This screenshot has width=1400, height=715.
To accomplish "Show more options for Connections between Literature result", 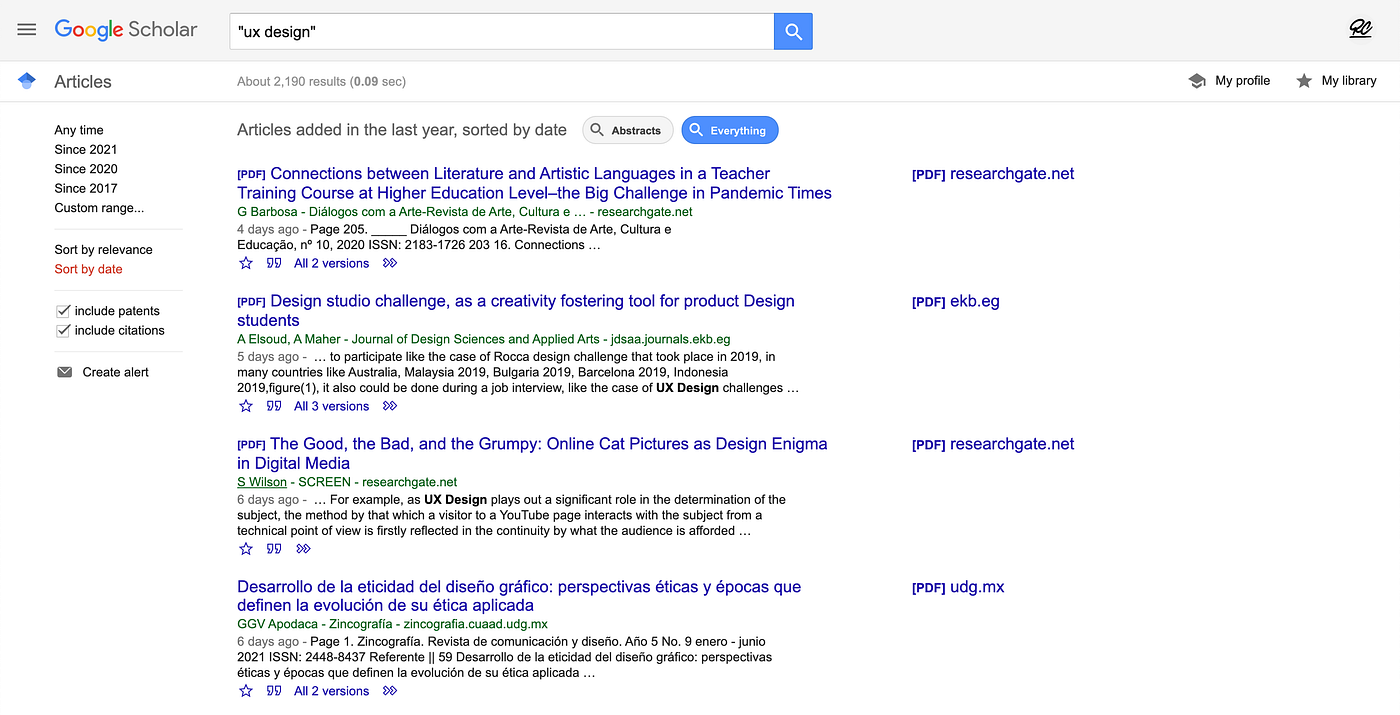I will (x=390, y=264).
